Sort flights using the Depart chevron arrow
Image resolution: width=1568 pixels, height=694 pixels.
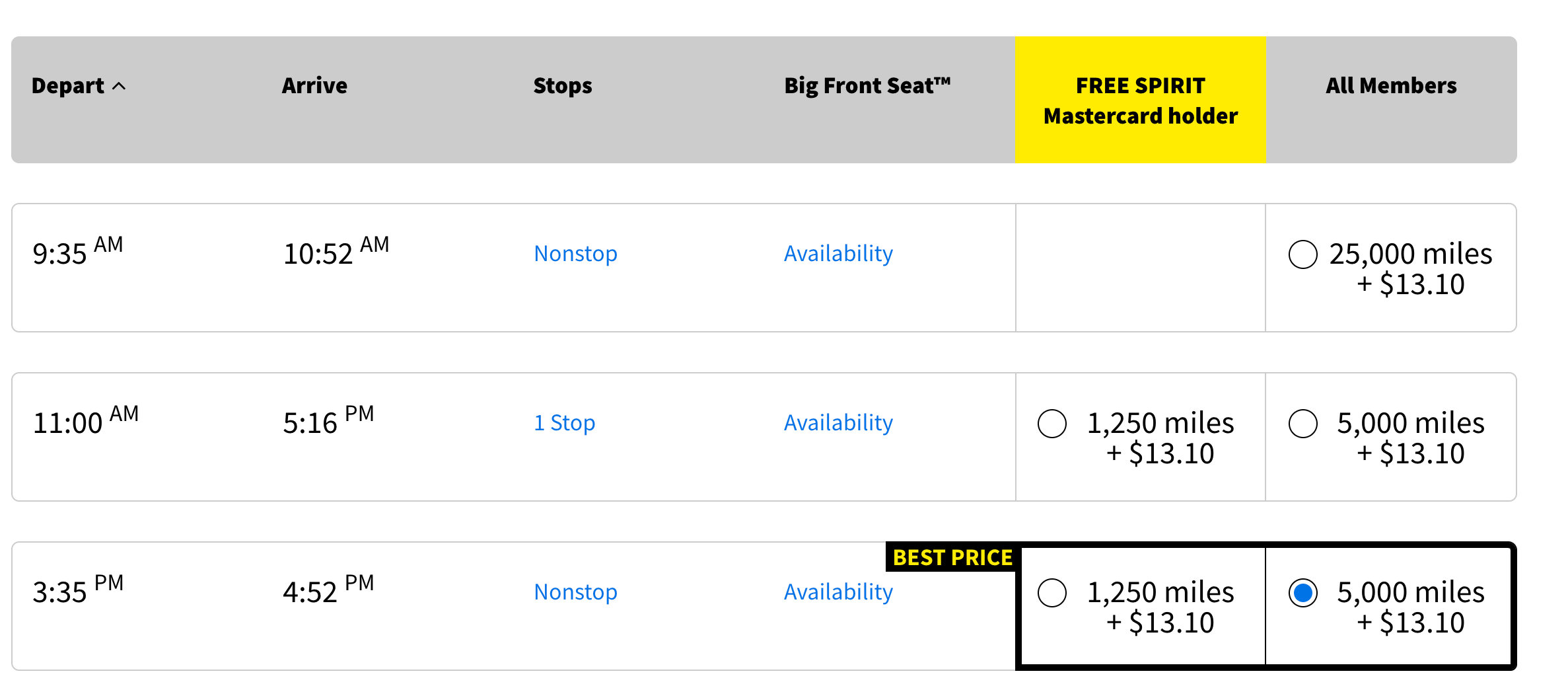[119, 86]
